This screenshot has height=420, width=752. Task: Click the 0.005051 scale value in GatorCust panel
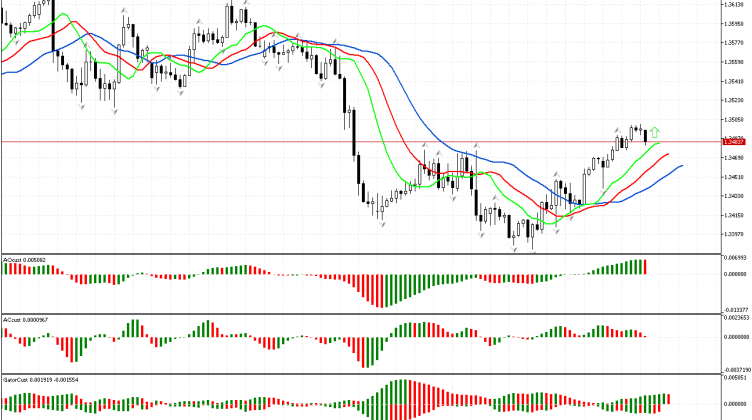[736, 379]
